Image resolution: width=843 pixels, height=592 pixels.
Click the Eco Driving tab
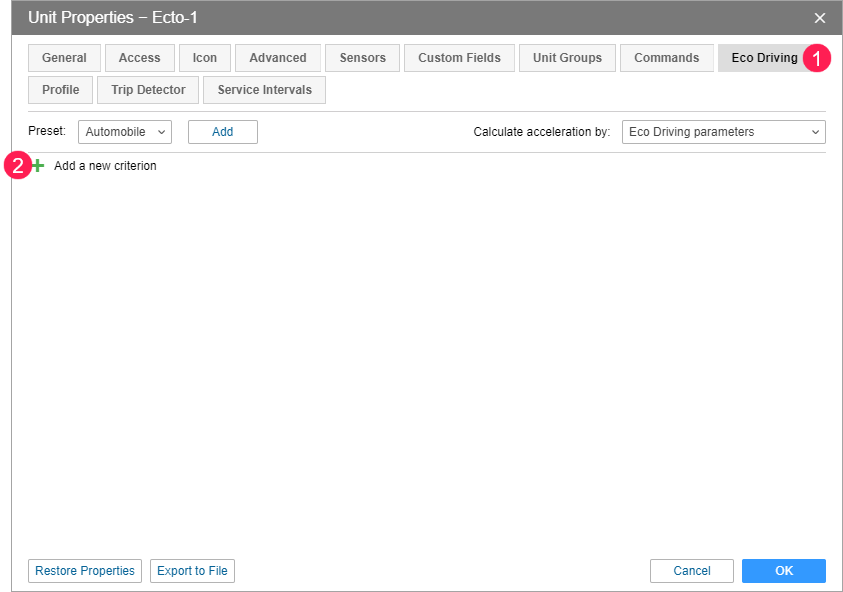[x=764, y=58]
